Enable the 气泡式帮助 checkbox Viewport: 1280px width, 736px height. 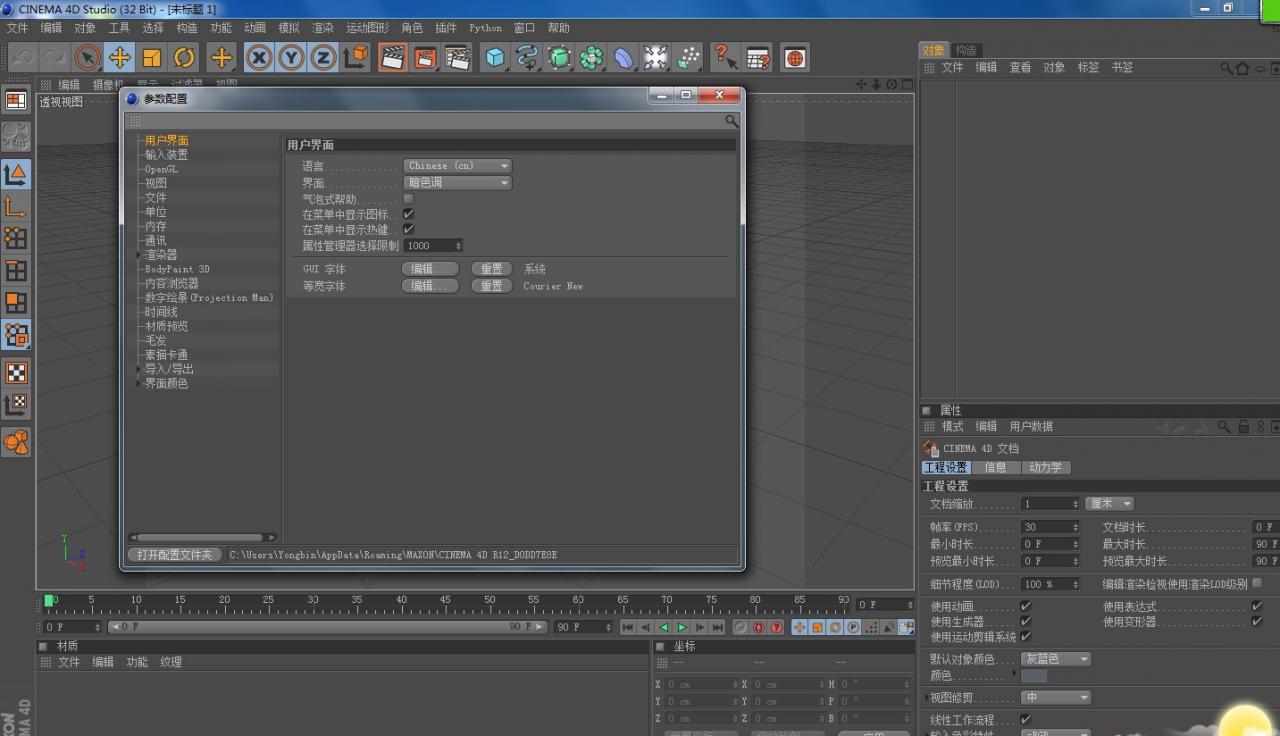(409, 199)
